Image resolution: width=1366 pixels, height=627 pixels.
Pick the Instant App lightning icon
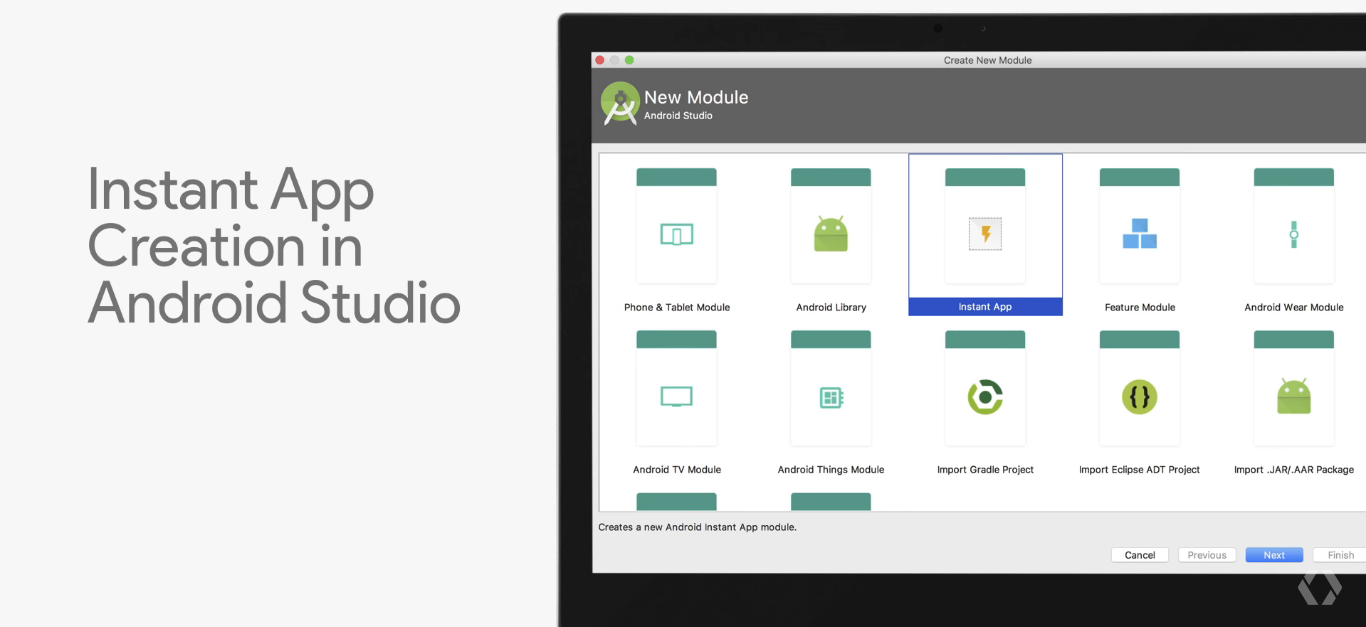[x=985, y=234]
